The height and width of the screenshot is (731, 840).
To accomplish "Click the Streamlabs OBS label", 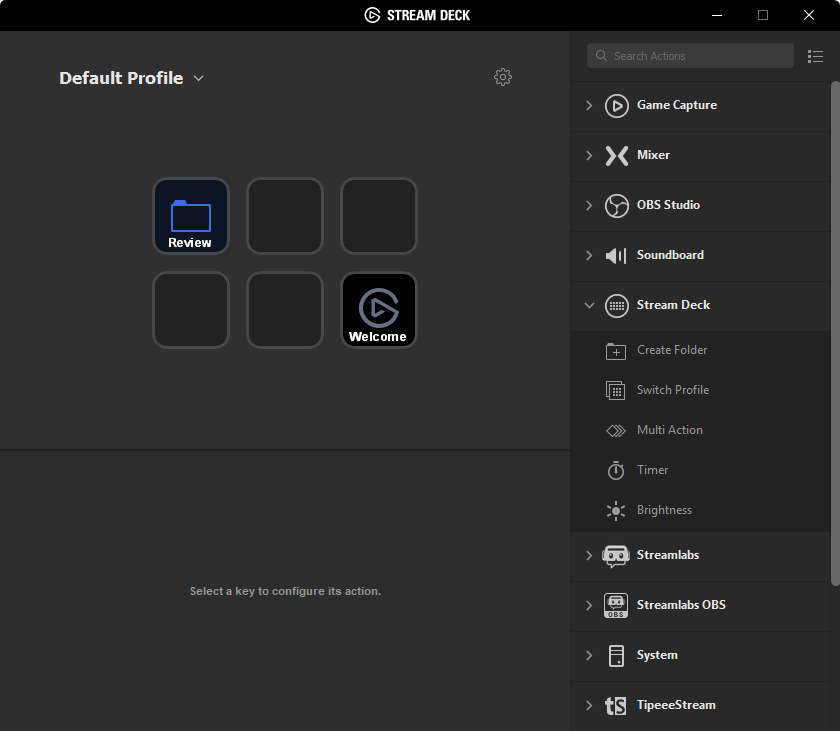I will coord(681,605).
